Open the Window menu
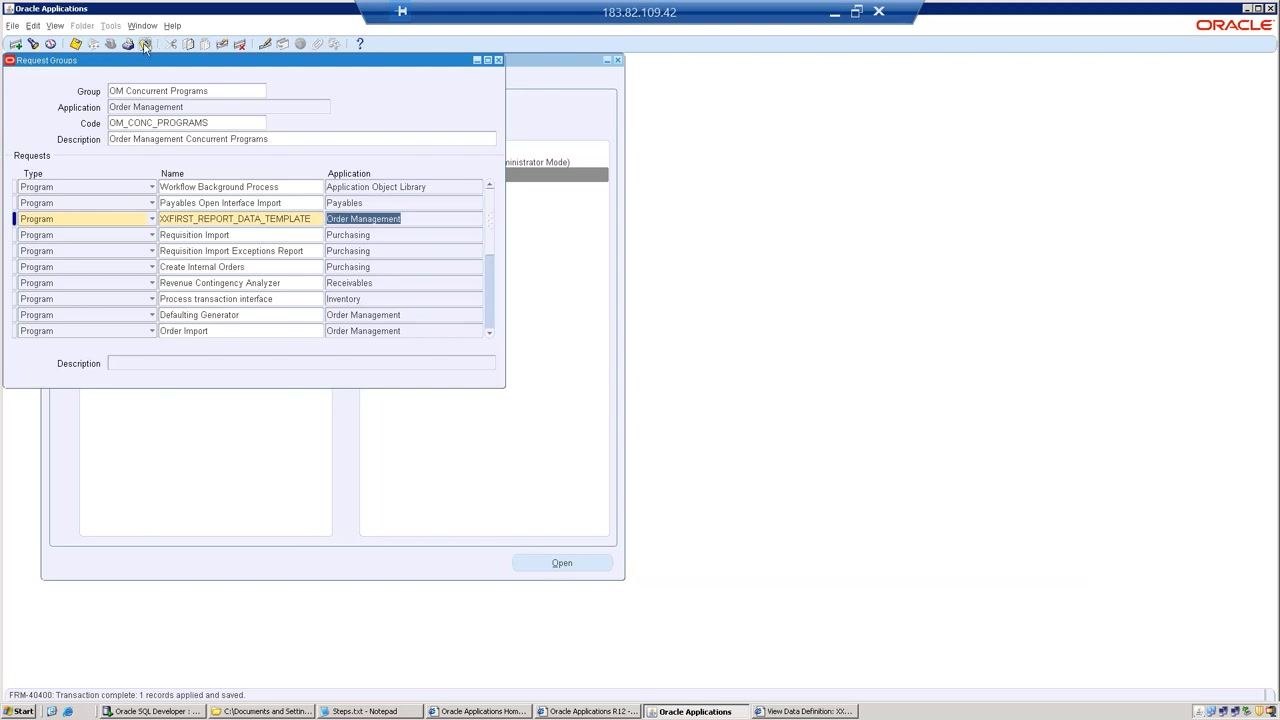 tap(142, 26)
